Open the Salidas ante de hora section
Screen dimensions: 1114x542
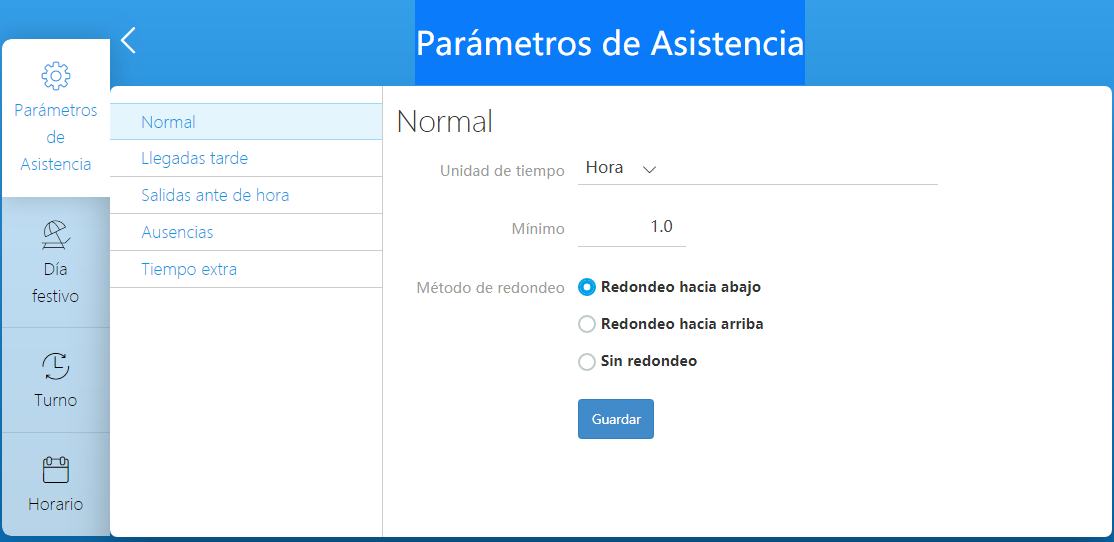246,195
